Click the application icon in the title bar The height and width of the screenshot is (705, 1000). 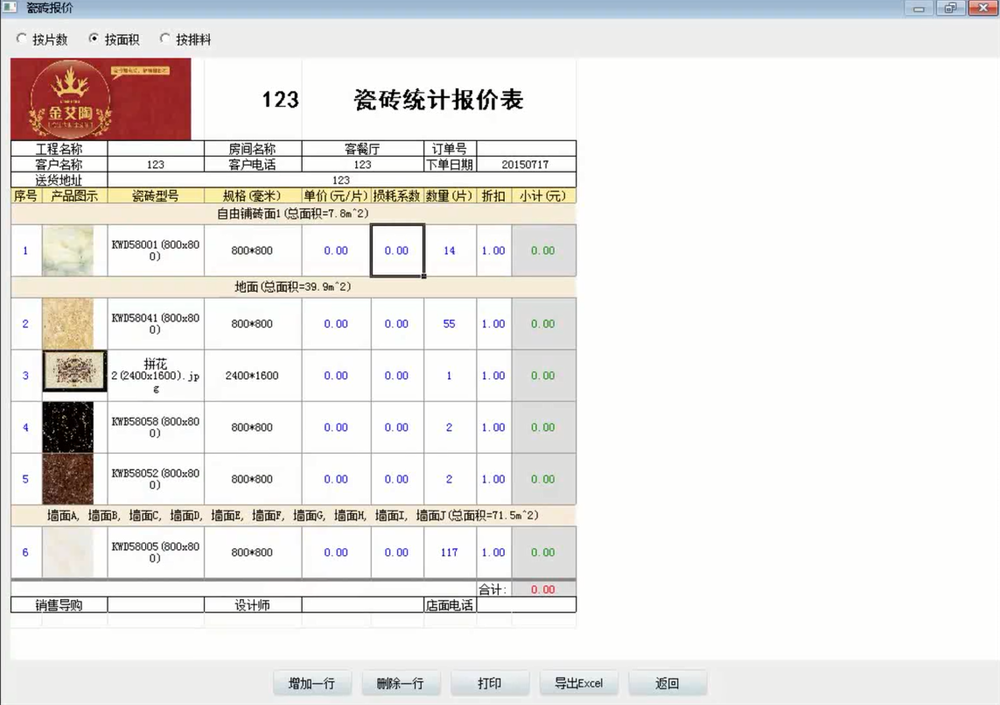tap(11, 8)
